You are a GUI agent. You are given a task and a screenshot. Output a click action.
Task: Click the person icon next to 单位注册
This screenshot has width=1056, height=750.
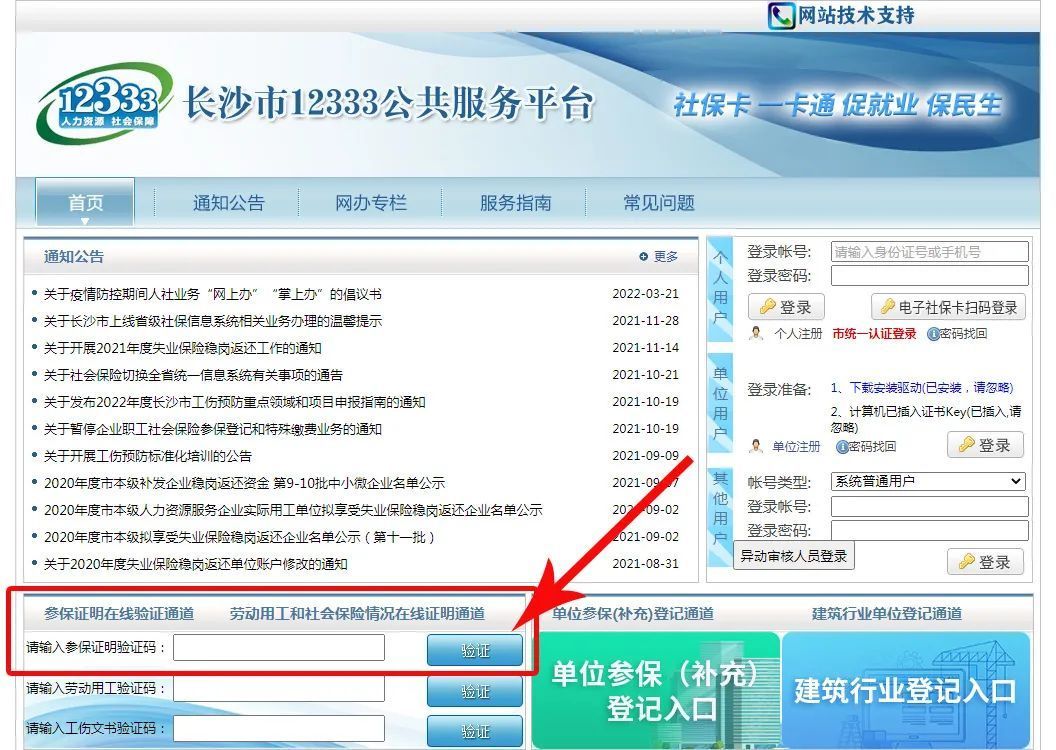click(757, 445)
